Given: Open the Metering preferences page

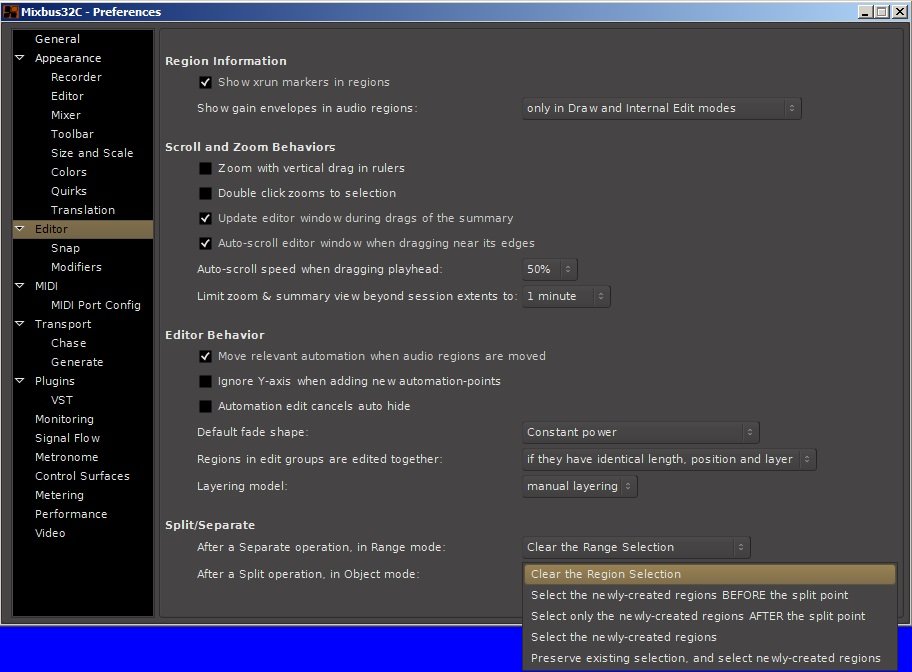Looking at the screenshot, I should [59, 495].
